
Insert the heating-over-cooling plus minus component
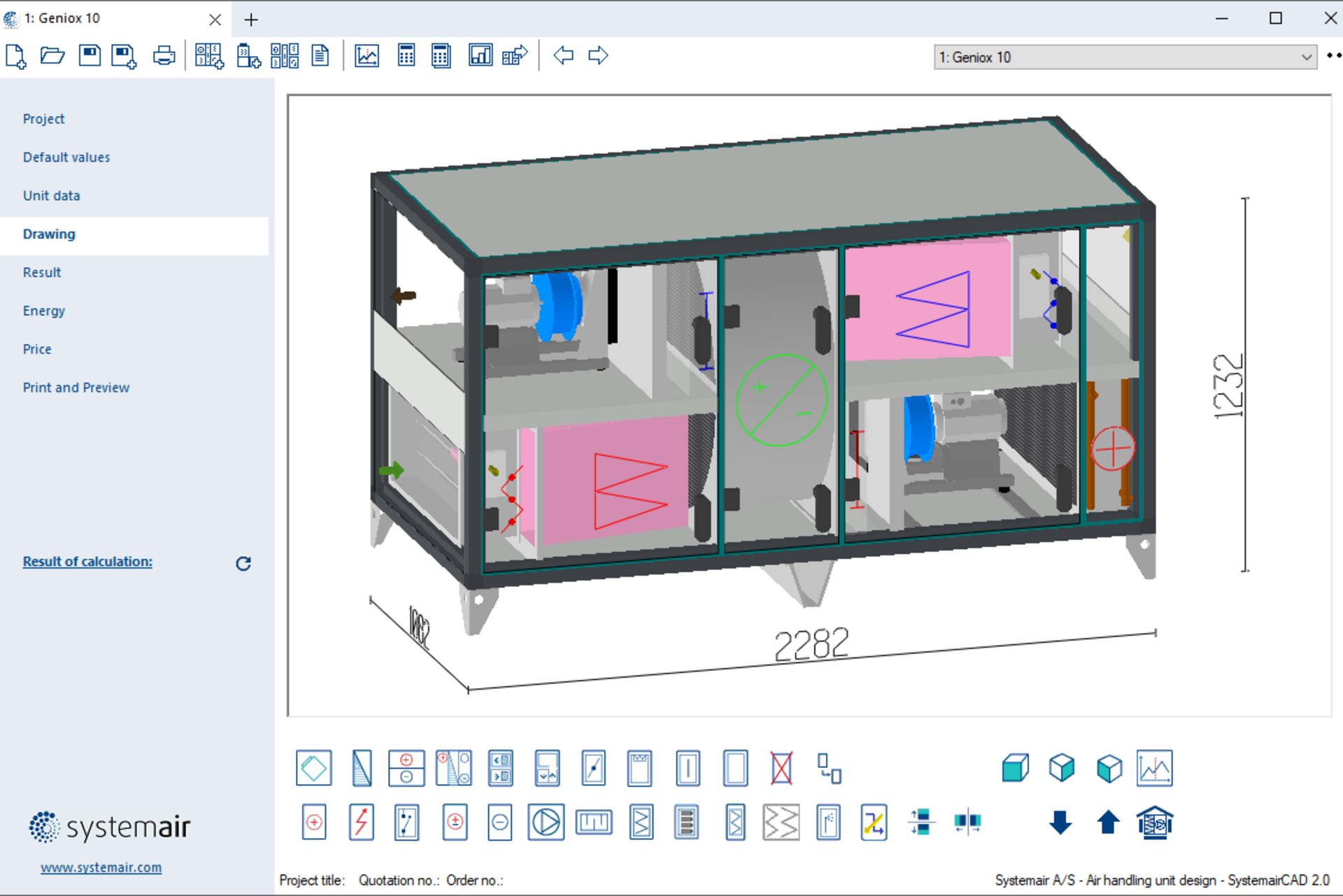point(406,768)
